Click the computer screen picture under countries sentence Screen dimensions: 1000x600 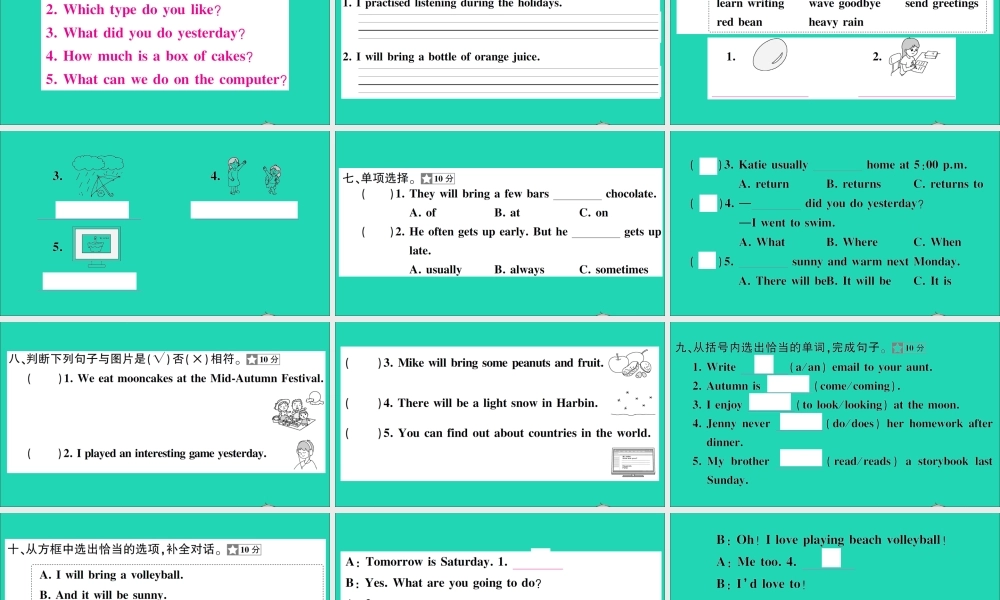633,462
